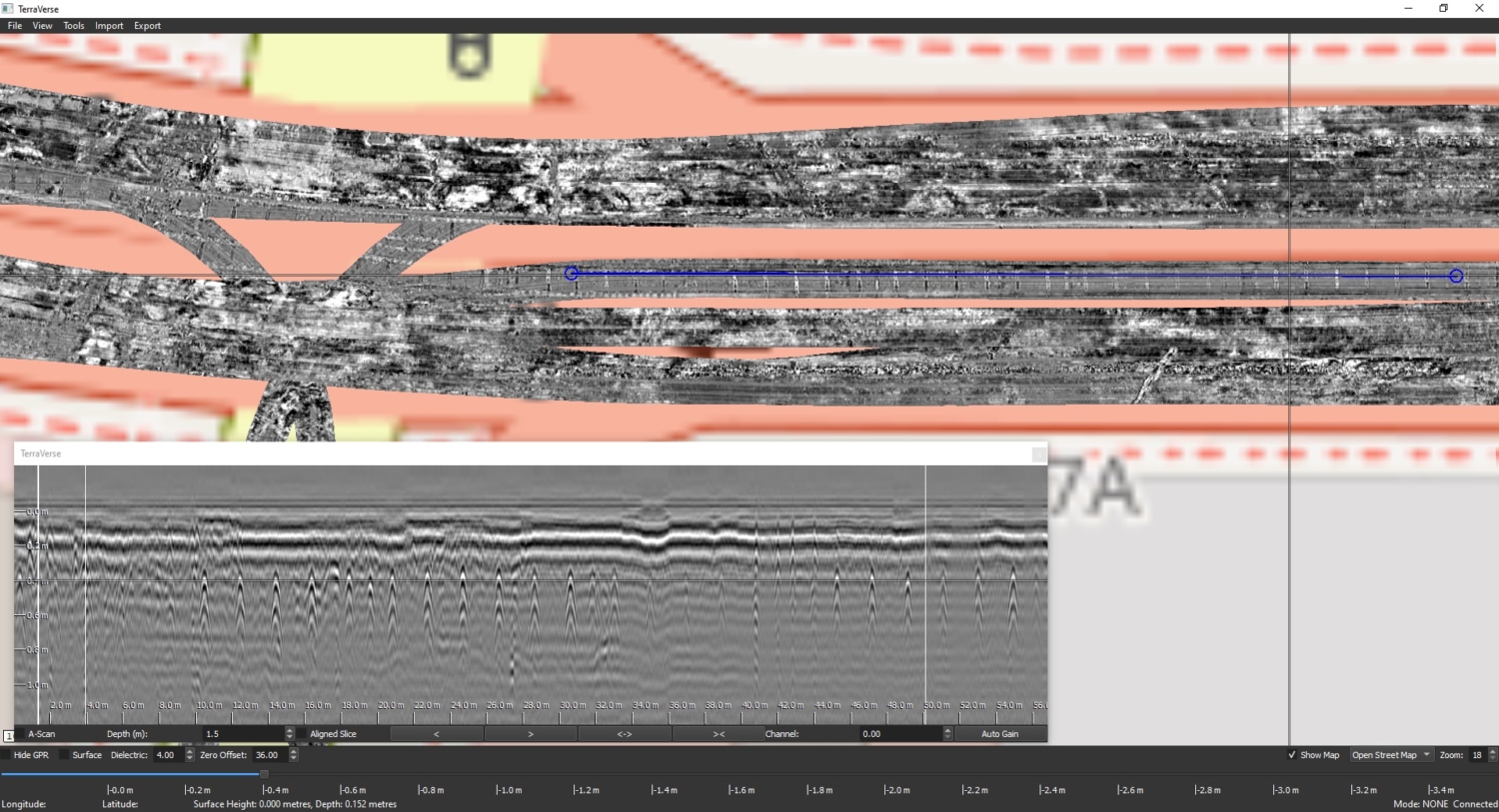Screen dimensions: 1499x812
Task: Select the left survey line endpoint marker
Action: pos(572,273)
